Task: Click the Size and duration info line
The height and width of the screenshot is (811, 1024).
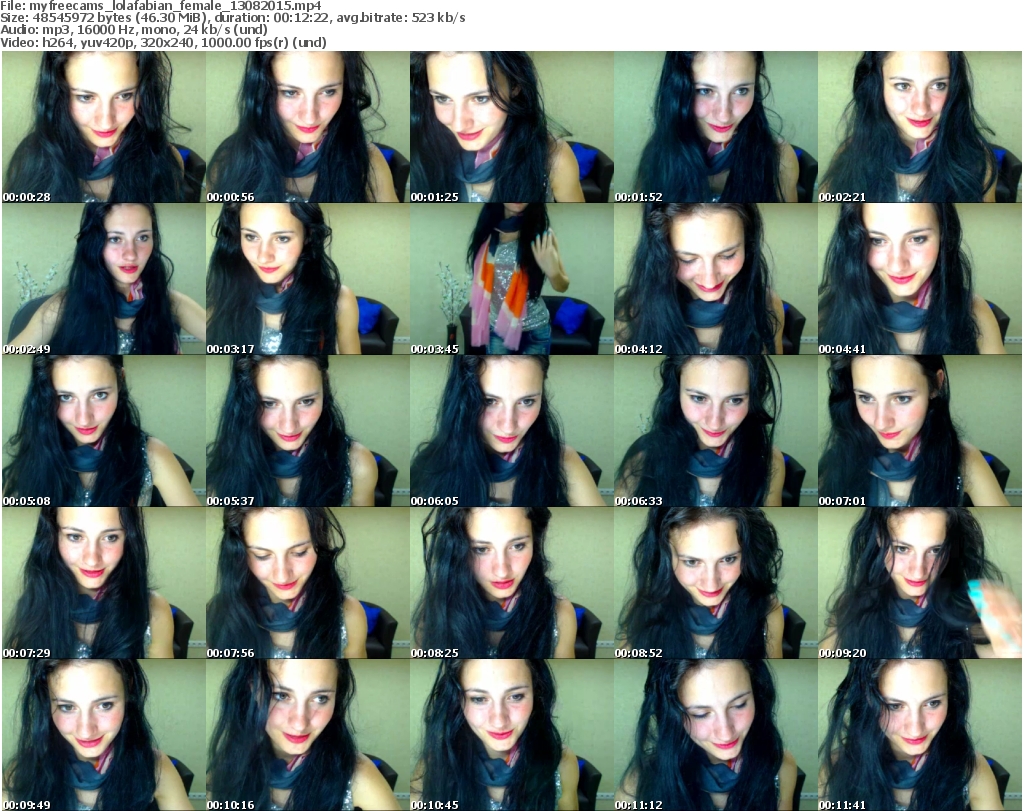Action: pos(232,18)
